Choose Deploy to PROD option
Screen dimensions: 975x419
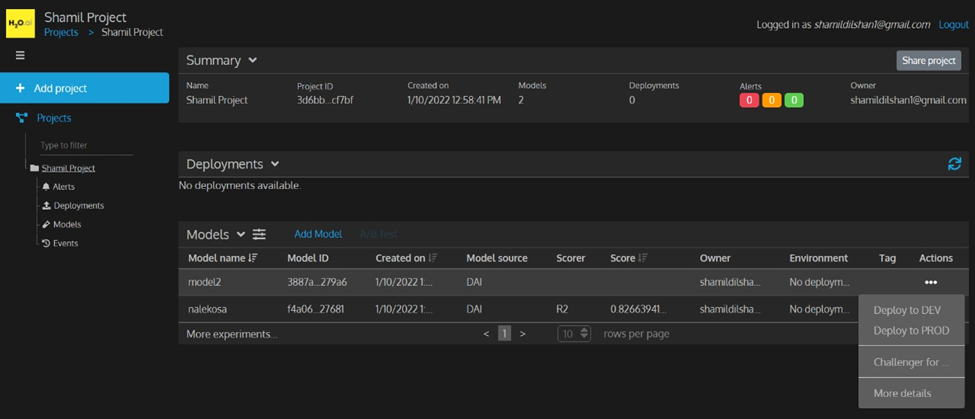coord(910,331)
